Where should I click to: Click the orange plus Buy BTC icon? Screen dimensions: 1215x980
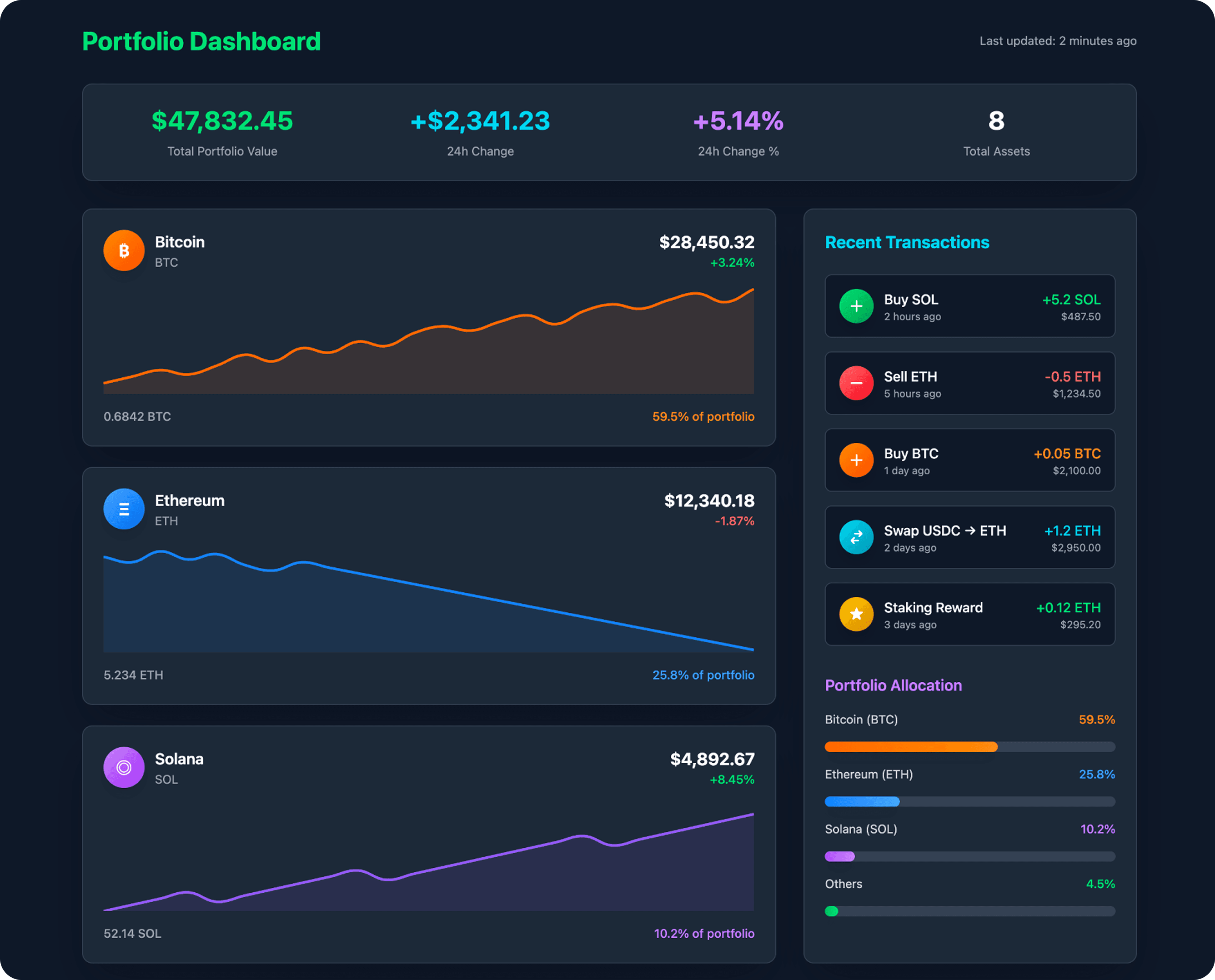click(856, 460)
